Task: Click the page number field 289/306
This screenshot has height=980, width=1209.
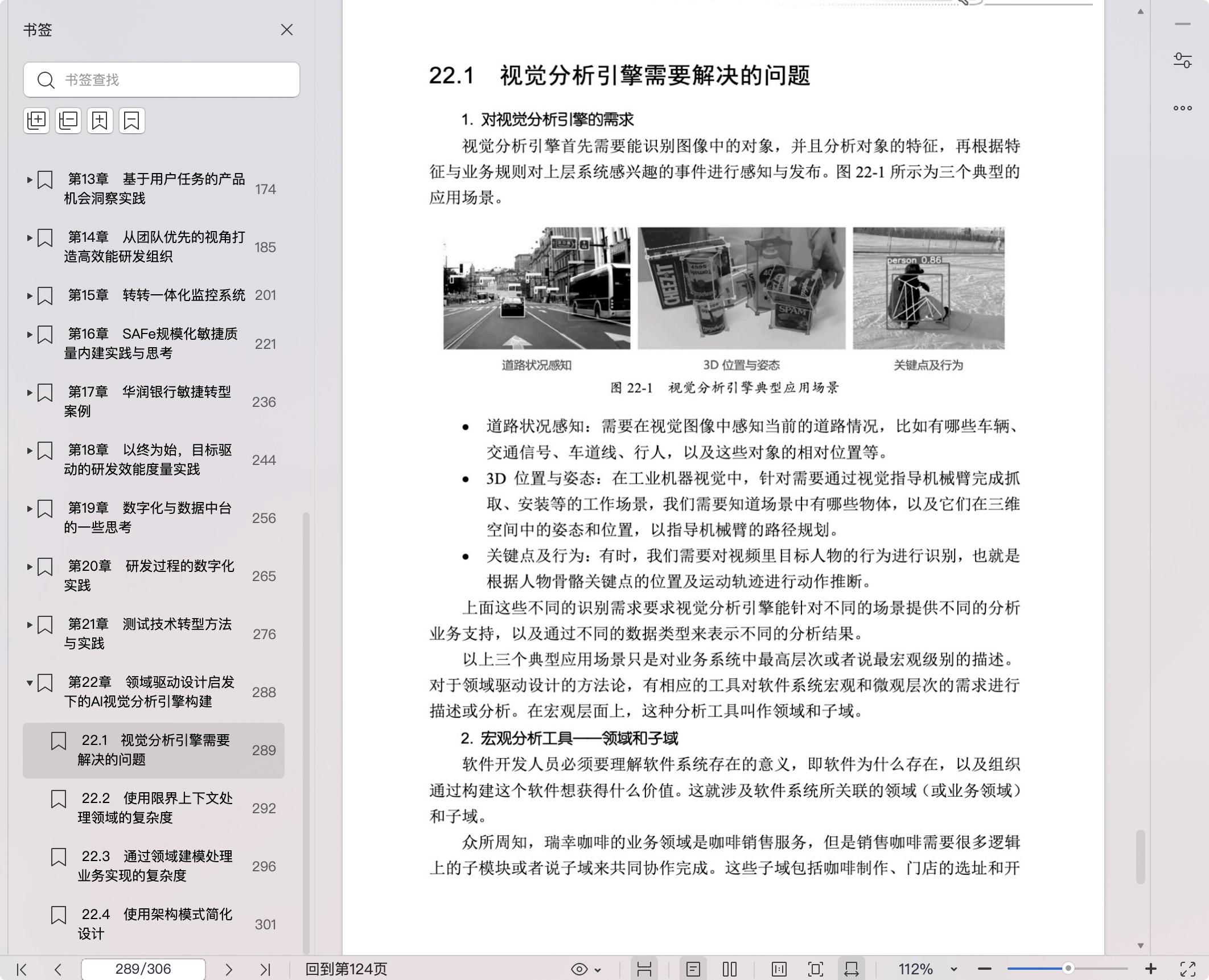Action: click(x=143, y=969)
